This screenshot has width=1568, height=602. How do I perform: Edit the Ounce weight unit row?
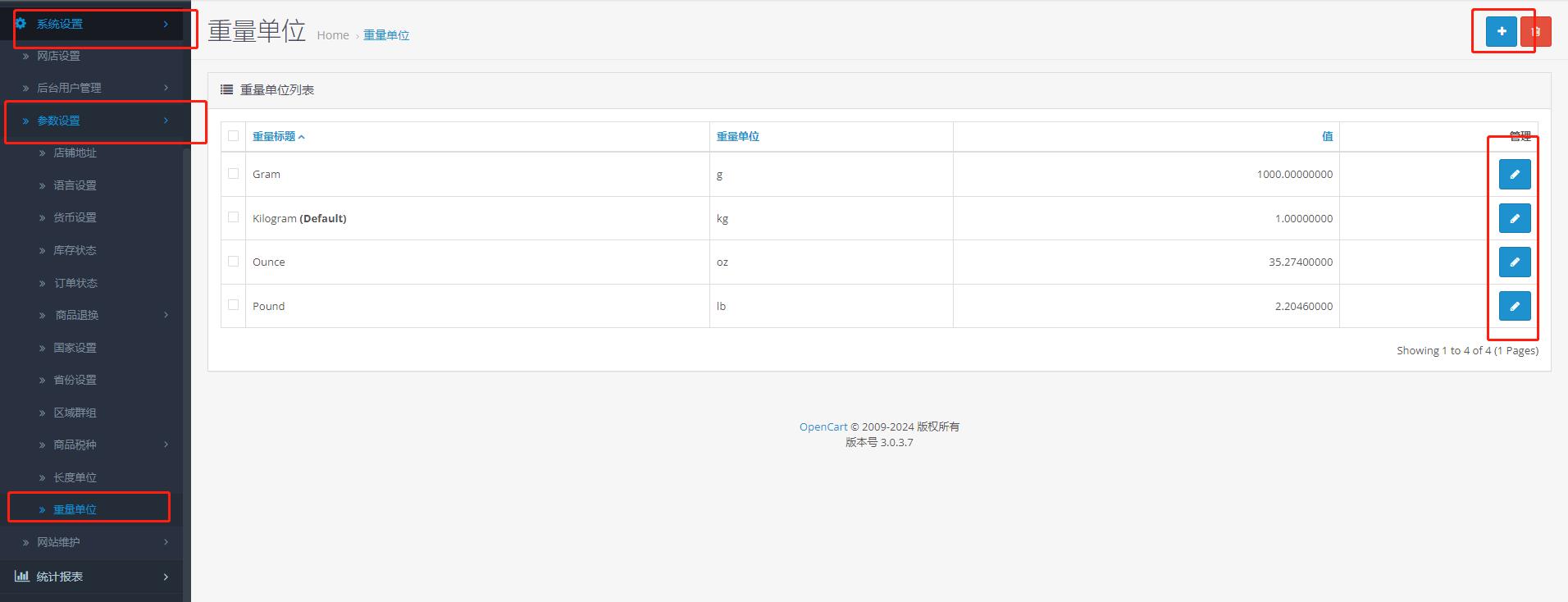(1514, 262)
